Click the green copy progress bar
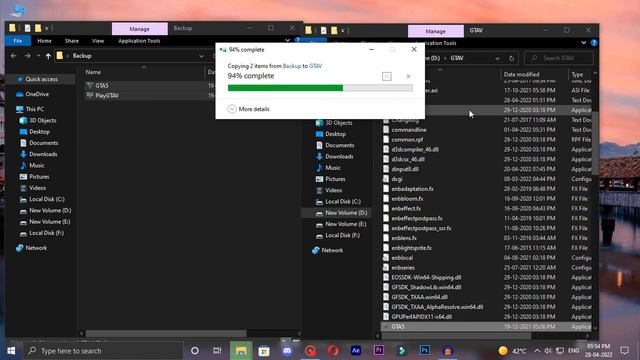Image resolution: width=640 pixels, height=360 pixels. tap(320, 88)
